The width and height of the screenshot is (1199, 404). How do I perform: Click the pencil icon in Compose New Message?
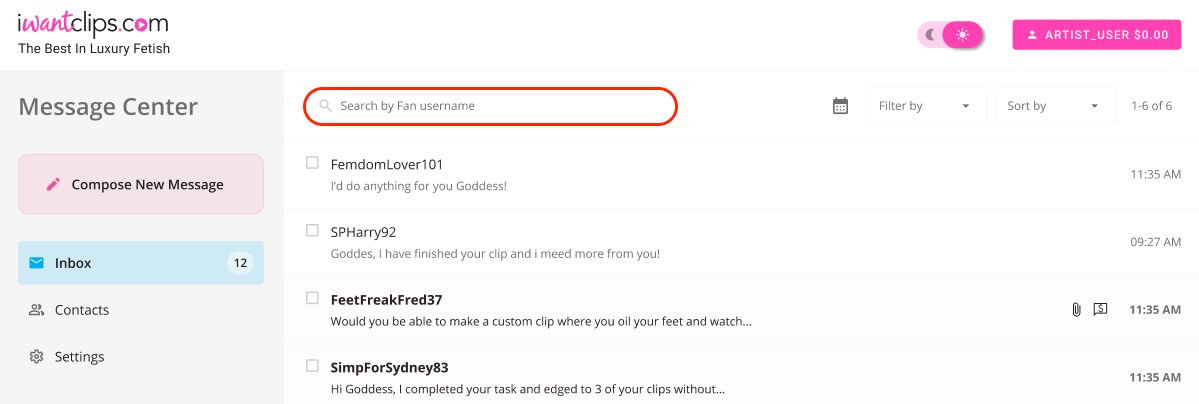click(x=53, y=184)
